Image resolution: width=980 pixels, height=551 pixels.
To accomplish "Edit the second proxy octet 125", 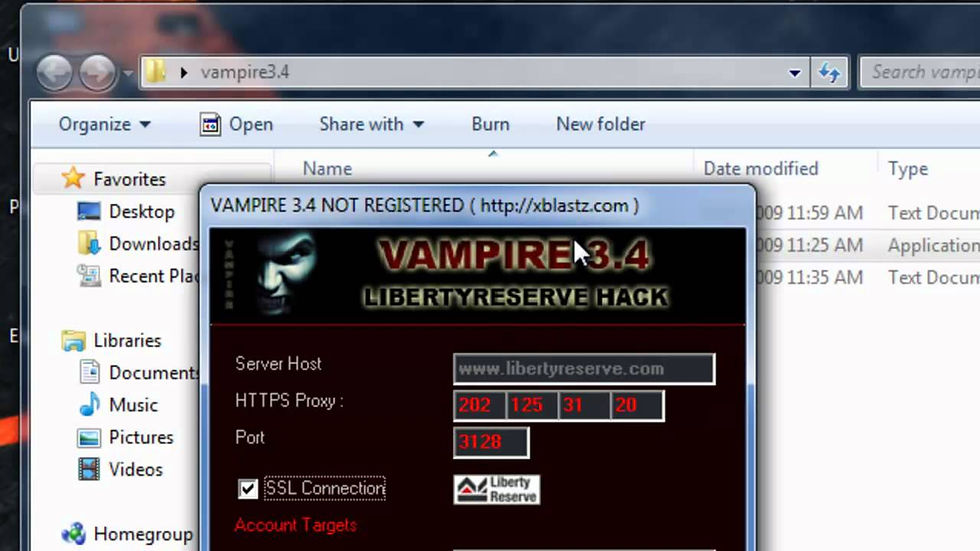I will [x=532, y=405].
